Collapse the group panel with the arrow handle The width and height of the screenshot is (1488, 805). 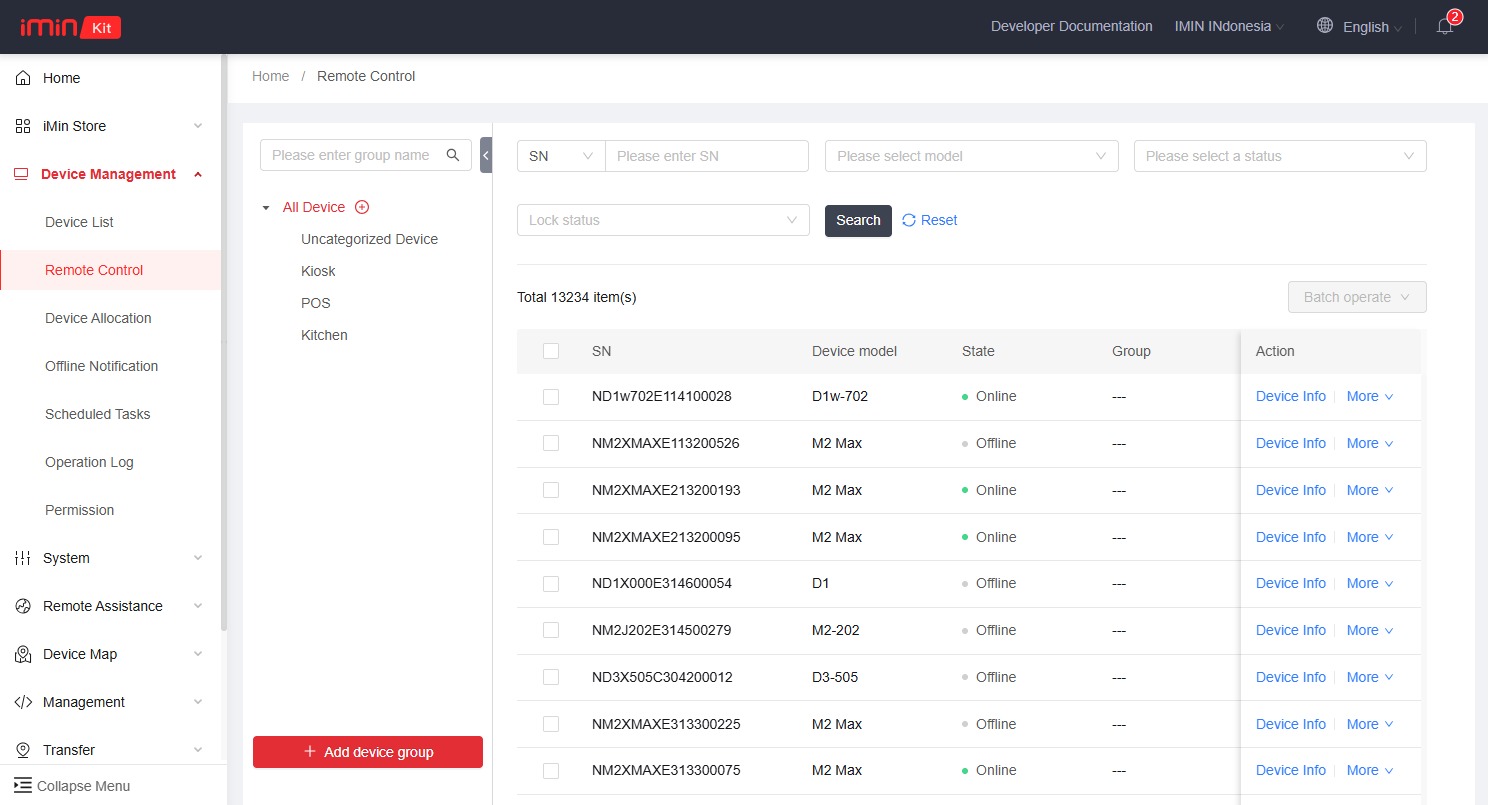pyautogui.click(x=486, y=155)
